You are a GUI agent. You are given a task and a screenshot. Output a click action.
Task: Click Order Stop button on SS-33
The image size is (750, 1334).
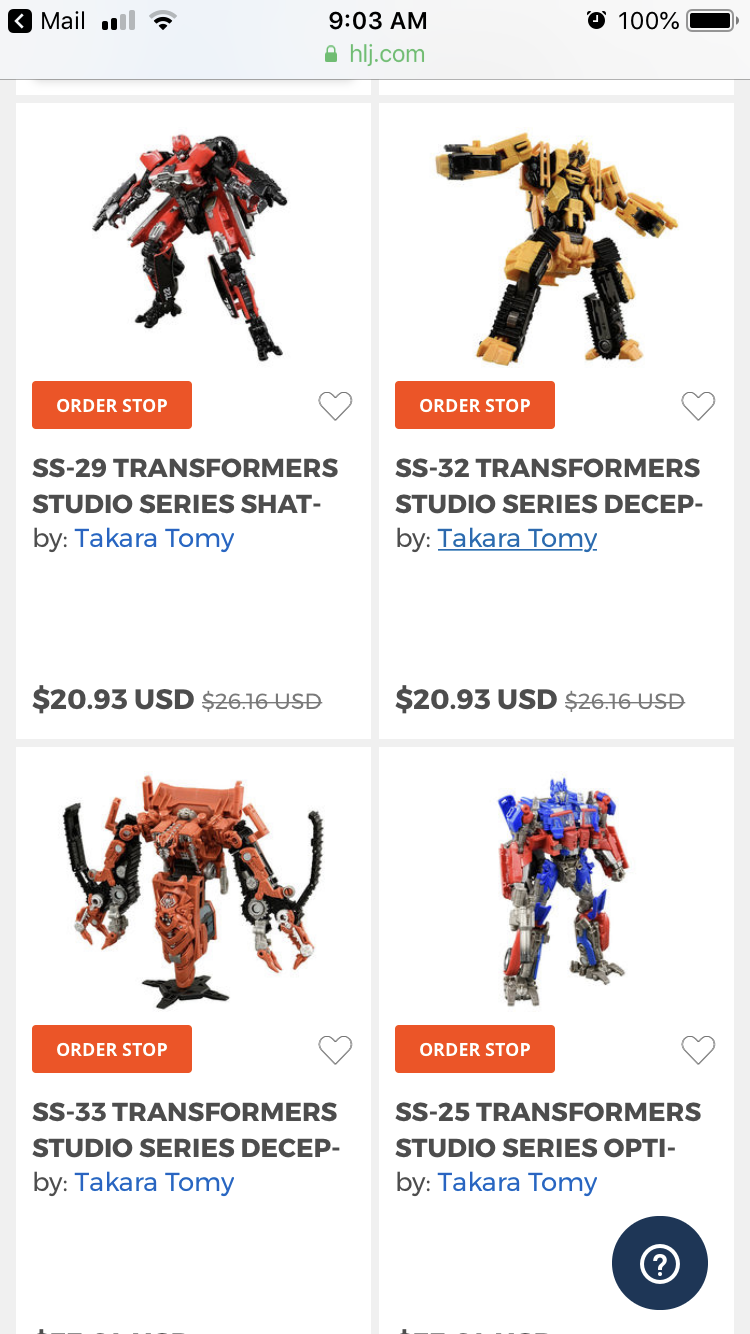pyautogui.click(x=112, y=1049)
